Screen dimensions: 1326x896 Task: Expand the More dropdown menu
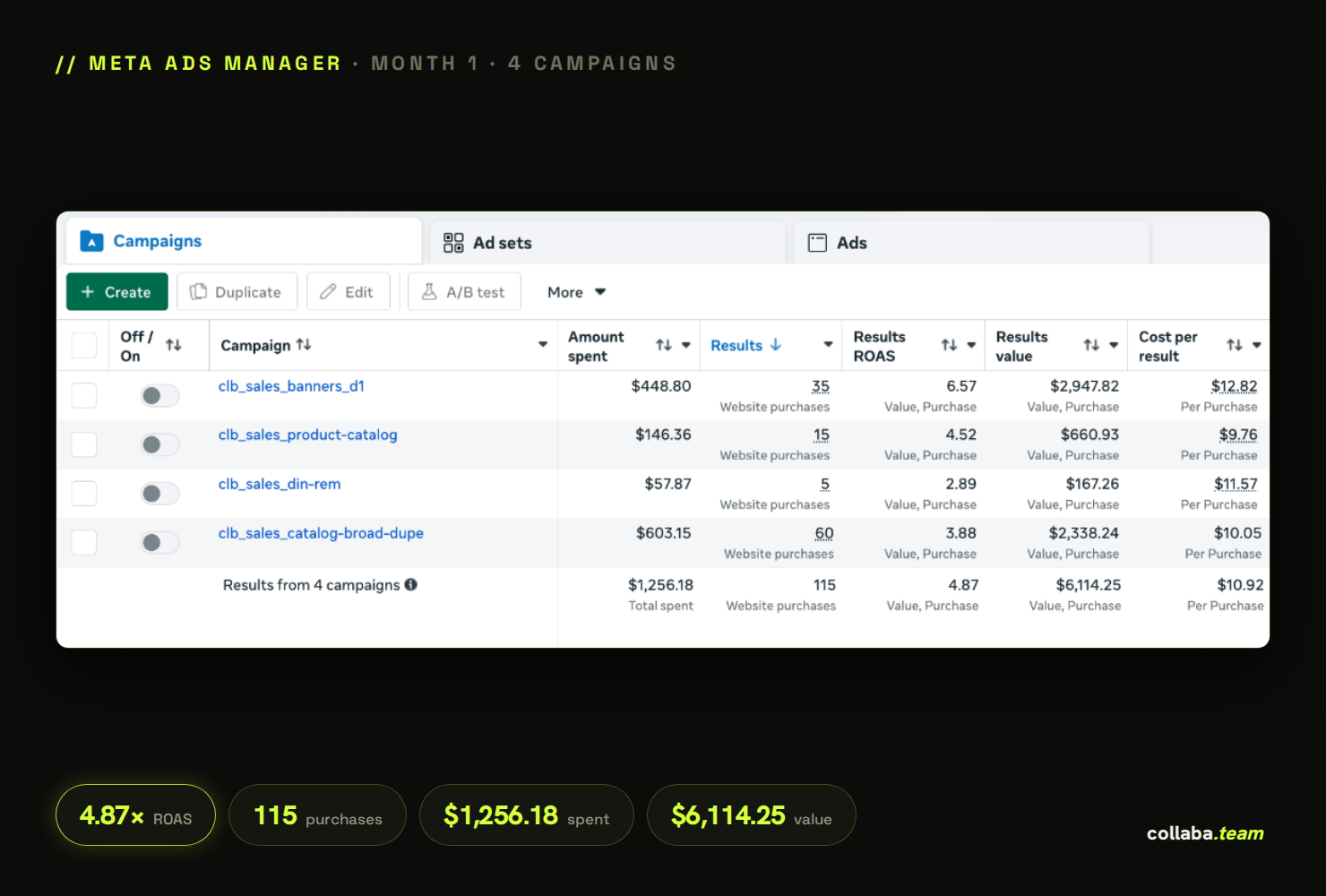point(577,292)
